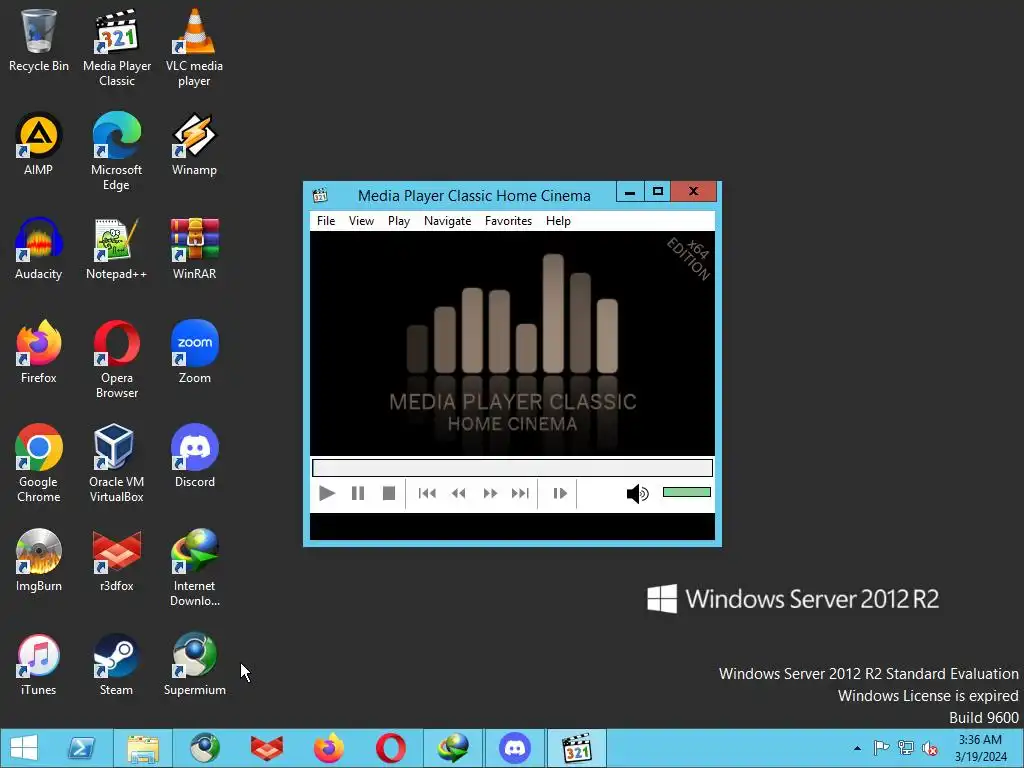Select the Zoom desktop icon
The image size is (1024, 768).
pyautogui.click(x=195, y=352)
